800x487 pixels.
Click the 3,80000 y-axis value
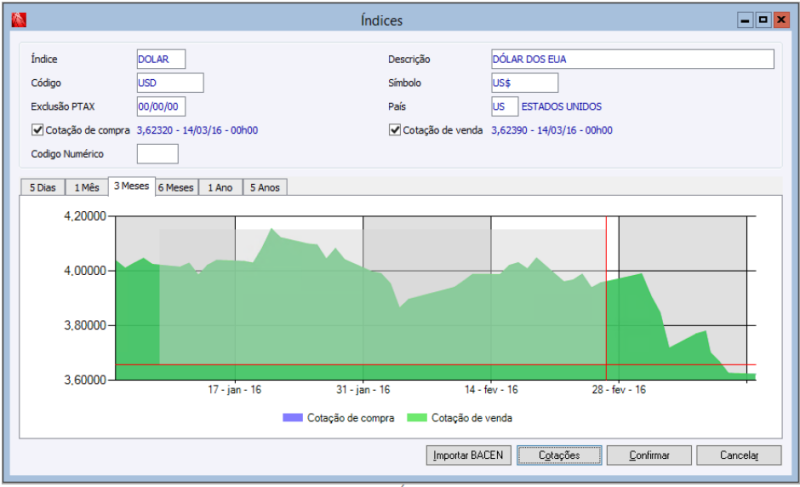[85, 325]
